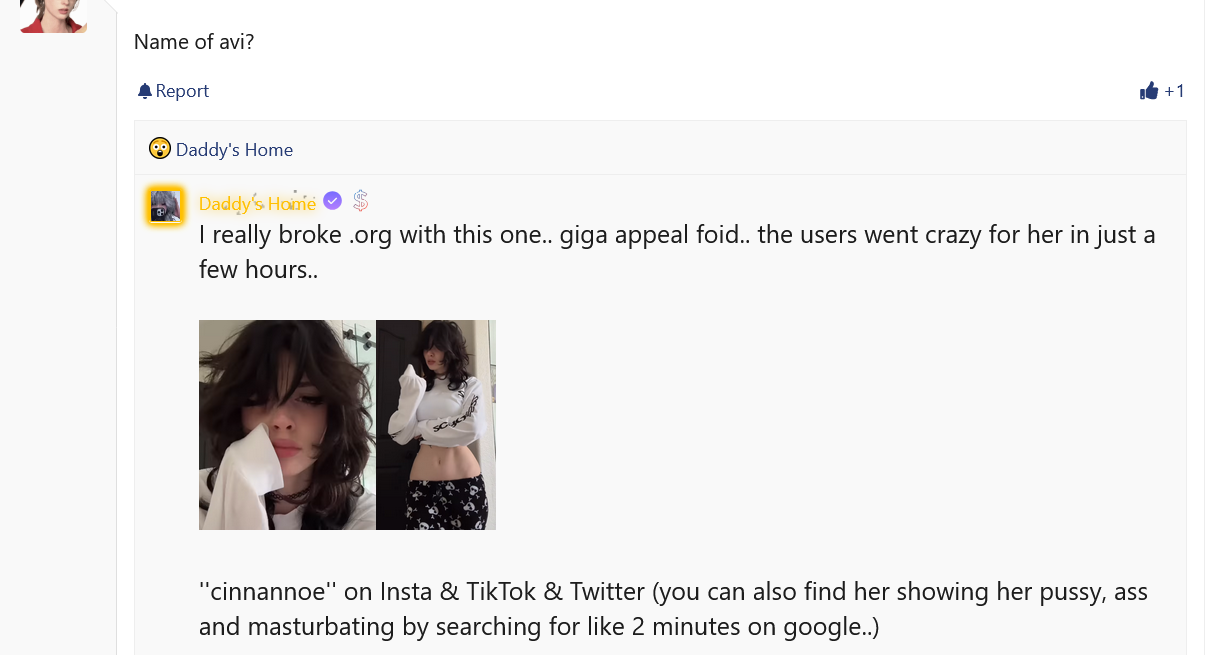Click the +1 like count

(1174, 91)
